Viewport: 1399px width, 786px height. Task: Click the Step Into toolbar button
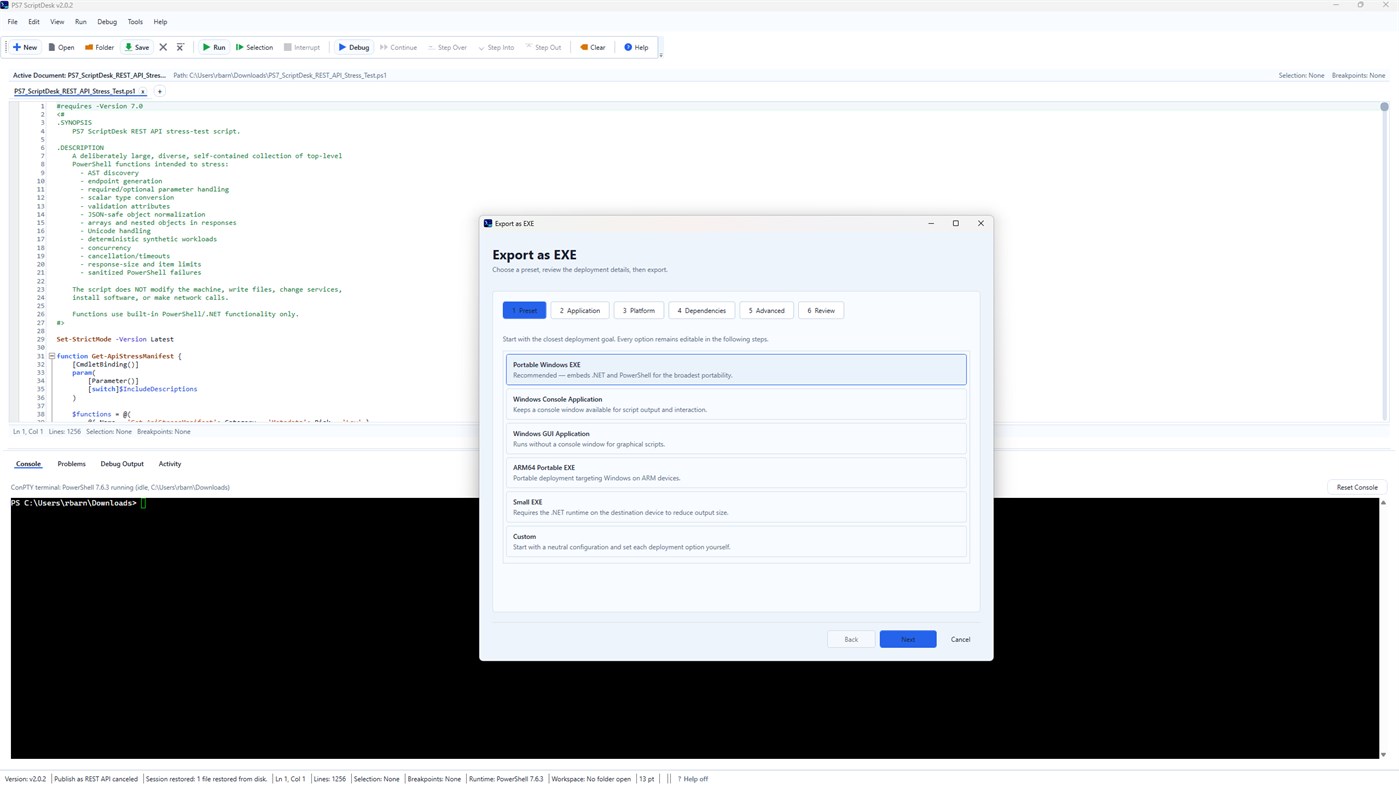click(x=497, y=47)
